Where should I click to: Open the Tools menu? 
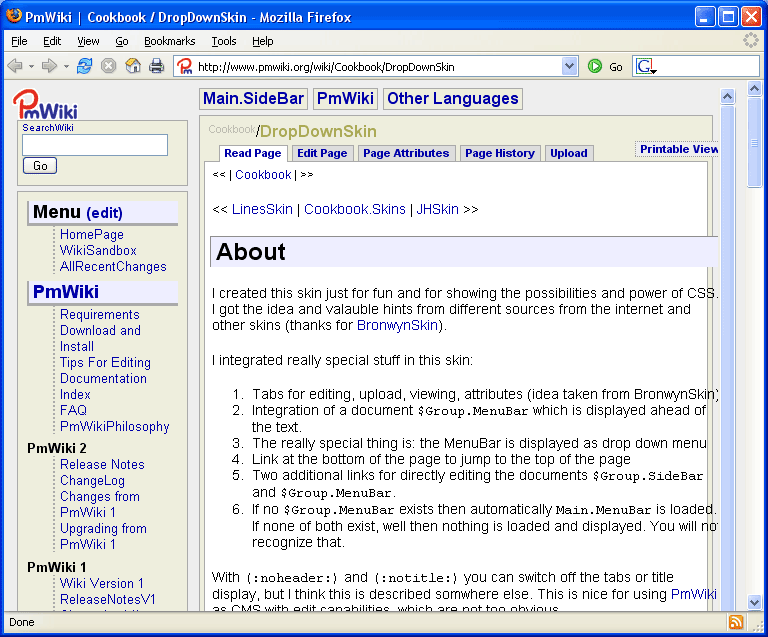coord(224,41)
